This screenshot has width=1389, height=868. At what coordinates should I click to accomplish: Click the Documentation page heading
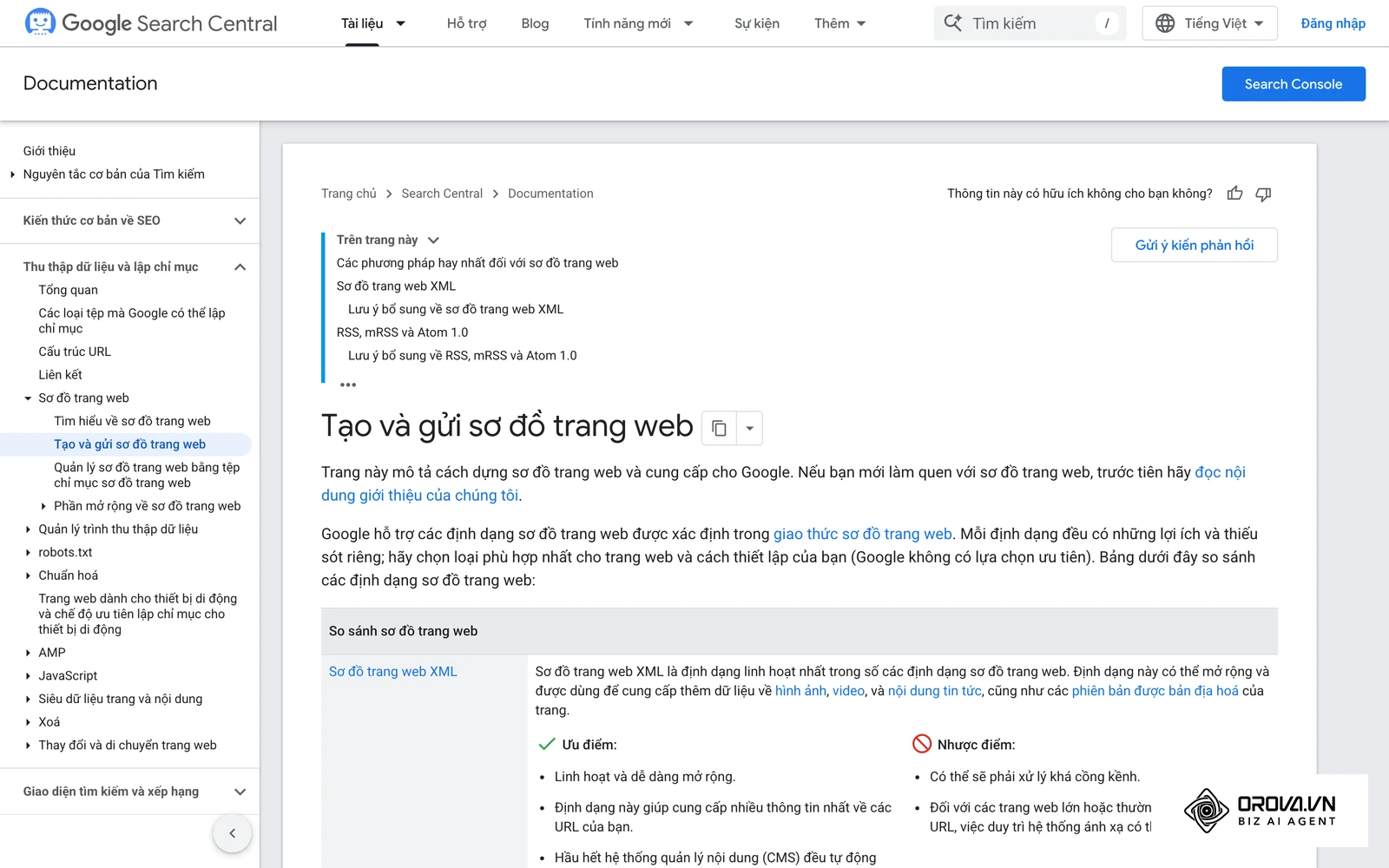pyautogui.click(x=90, y=83)
